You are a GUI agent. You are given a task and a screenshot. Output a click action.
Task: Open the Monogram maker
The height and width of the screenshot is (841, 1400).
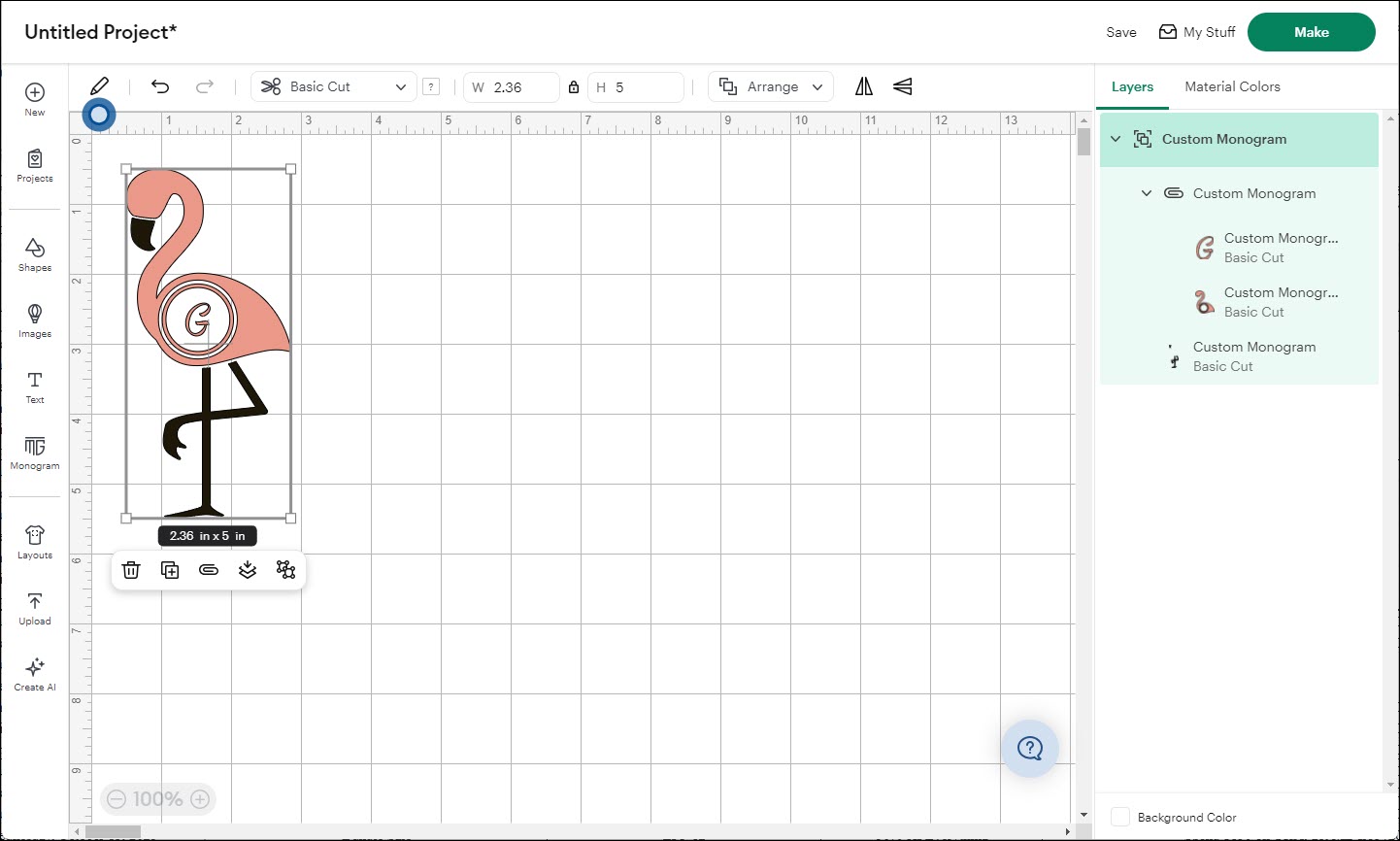click(x=35, y=453)
